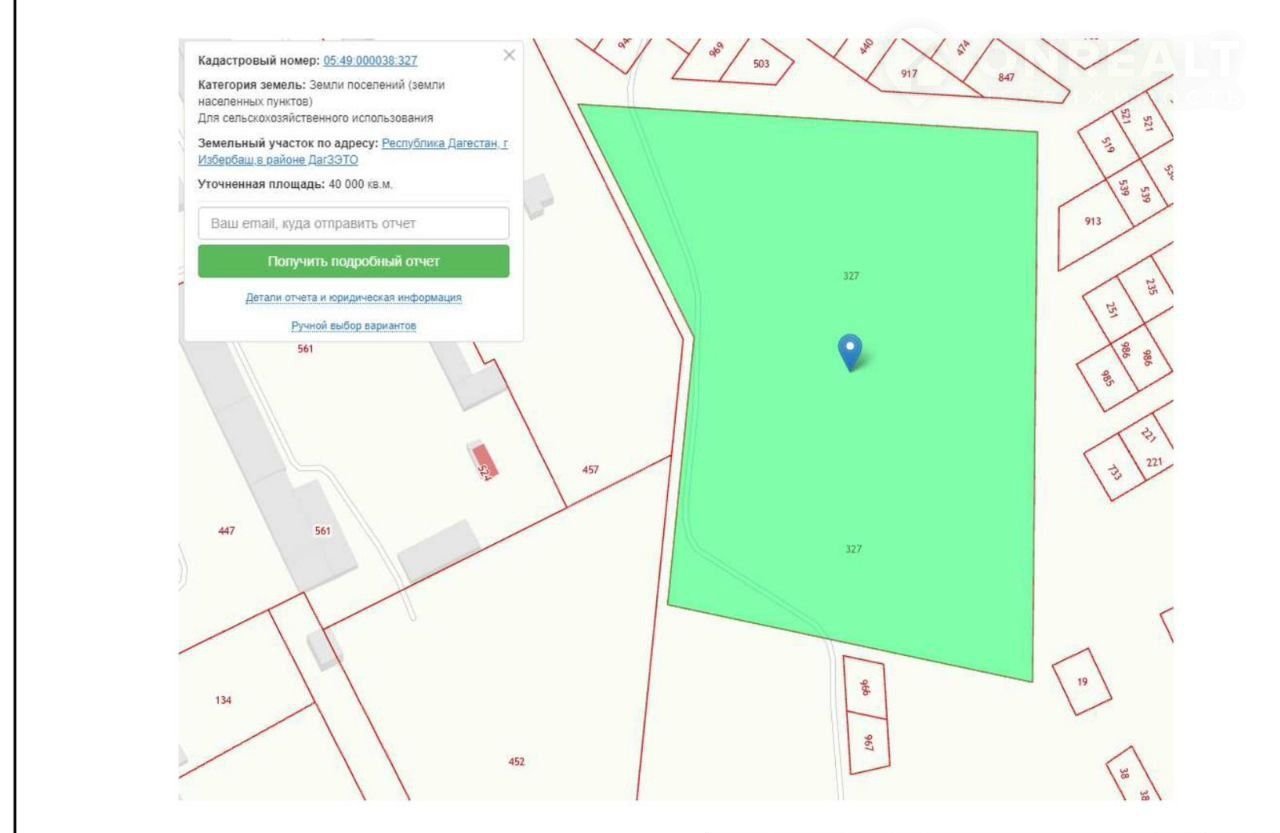Select parcel 447 on the map
This screenshot has width=1280, height=833.
point(226,531)
